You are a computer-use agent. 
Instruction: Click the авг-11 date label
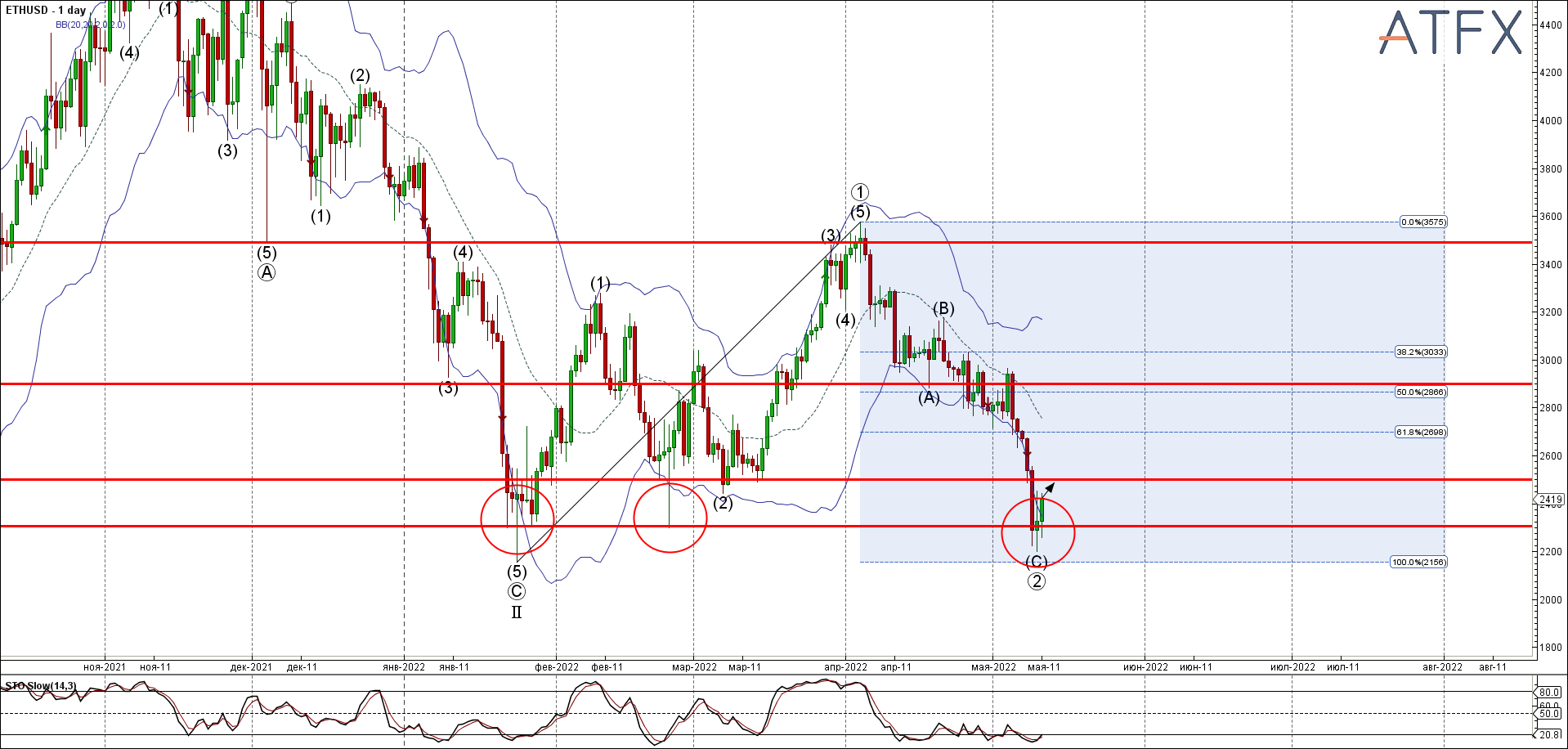point(1493,667)
